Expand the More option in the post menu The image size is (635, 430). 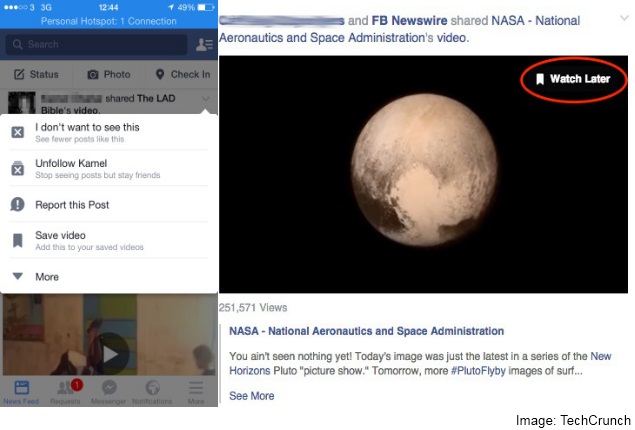pyautogui.click(x=109, y=277)
